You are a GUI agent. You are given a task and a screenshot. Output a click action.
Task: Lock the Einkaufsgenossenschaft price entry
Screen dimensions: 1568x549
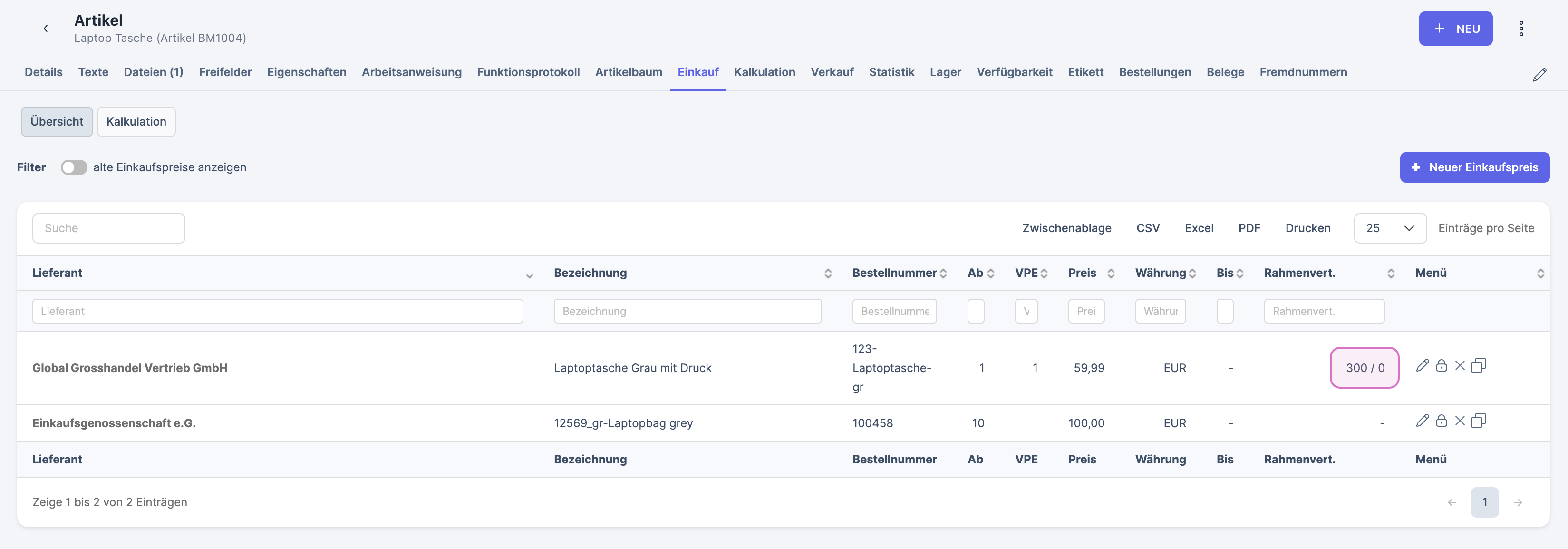tap(1441, 421)
